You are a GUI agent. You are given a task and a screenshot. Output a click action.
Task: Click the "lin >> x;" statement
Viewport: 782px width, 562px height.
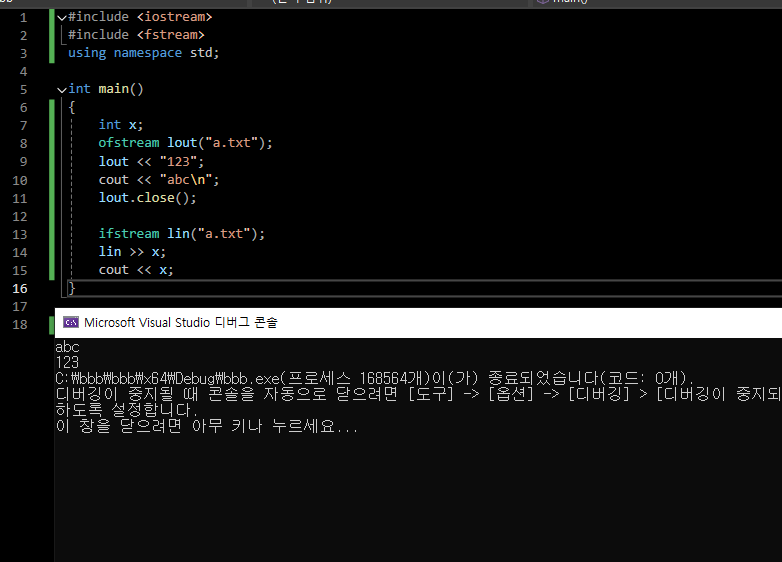coord(132,252)
